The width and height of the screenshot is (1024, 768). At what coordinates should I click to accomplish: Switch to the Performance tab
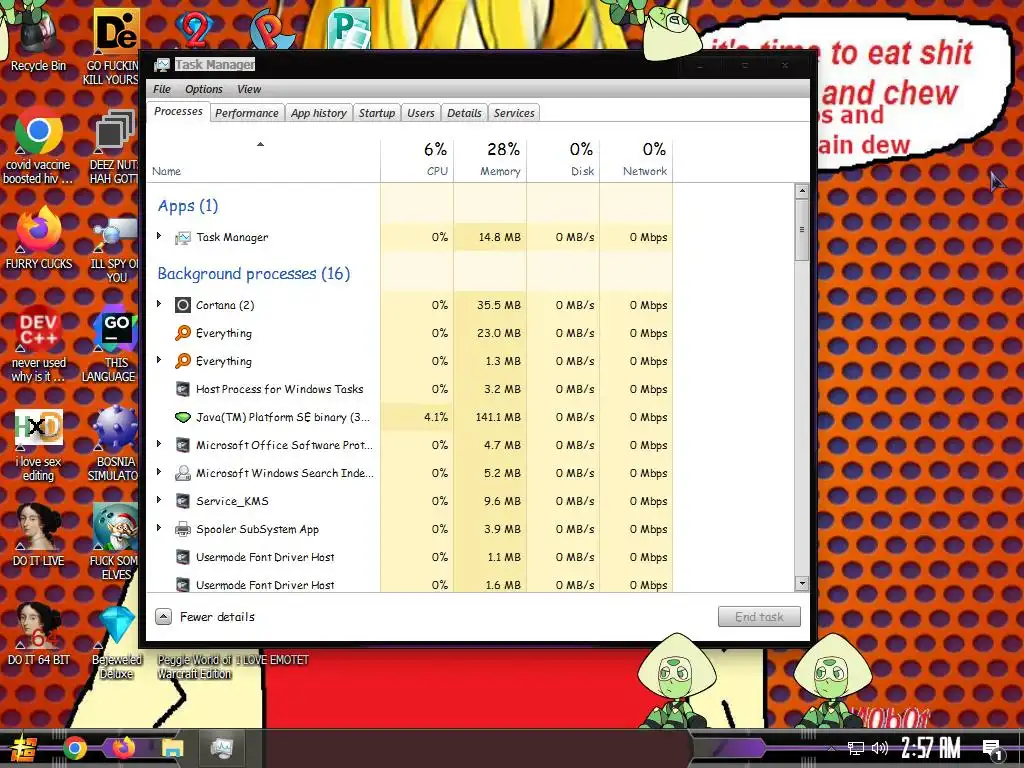click(x=247, y=113)
